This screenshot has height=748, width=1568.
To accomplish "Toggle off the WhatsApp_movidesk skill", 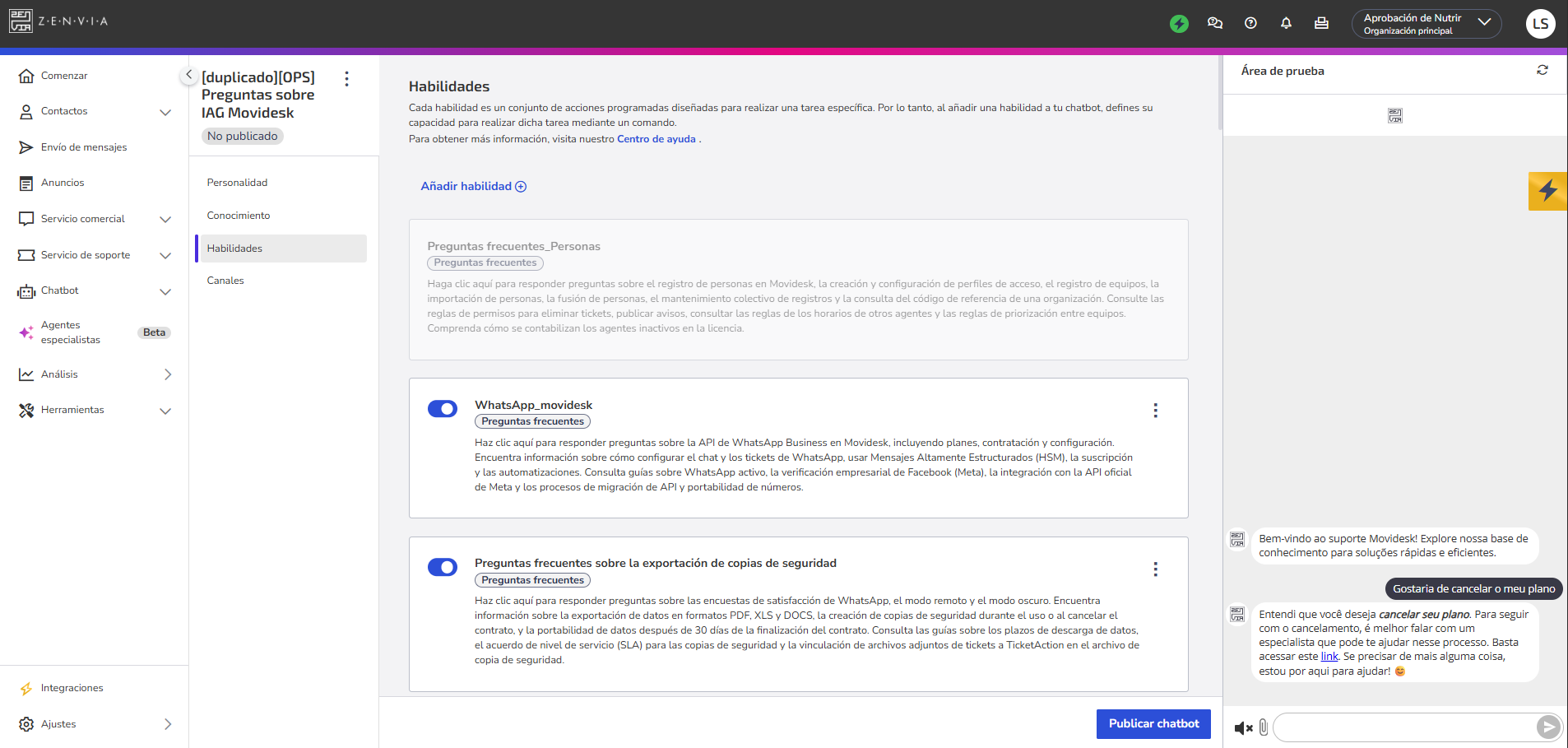I will (443, 409).
